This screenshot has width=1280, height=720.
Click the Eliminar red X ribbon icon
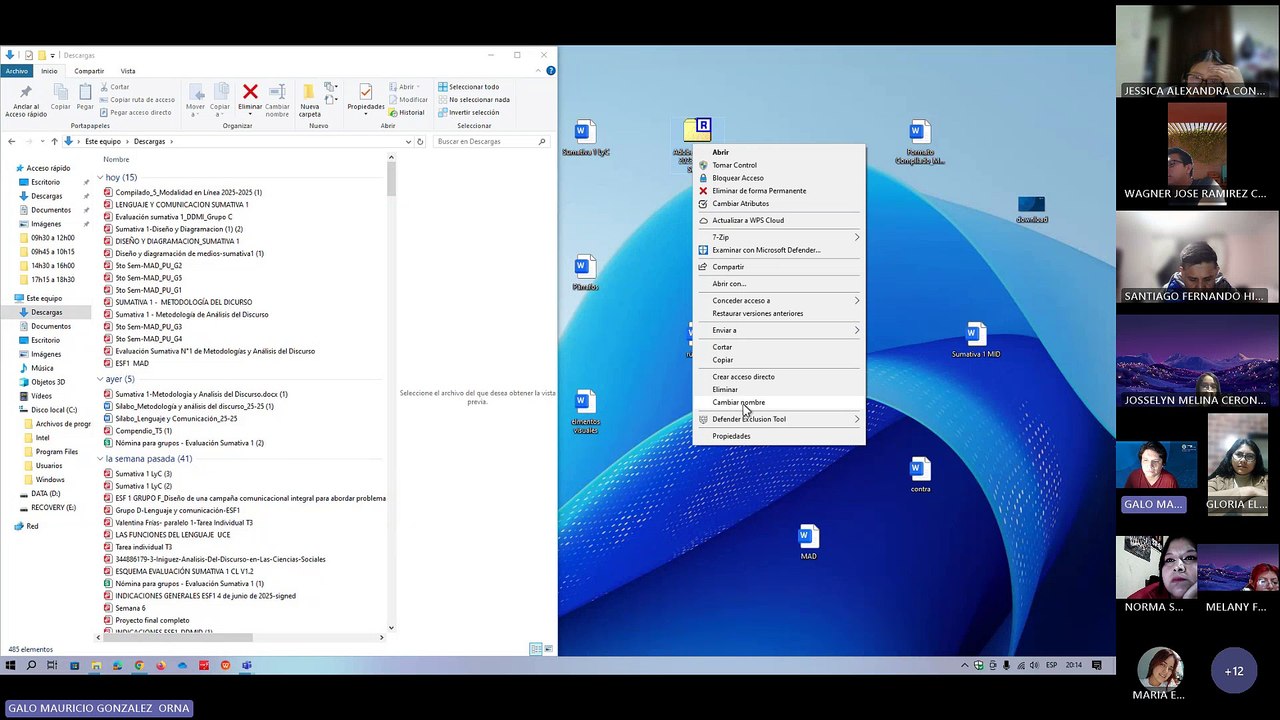[x=250, y=92]
